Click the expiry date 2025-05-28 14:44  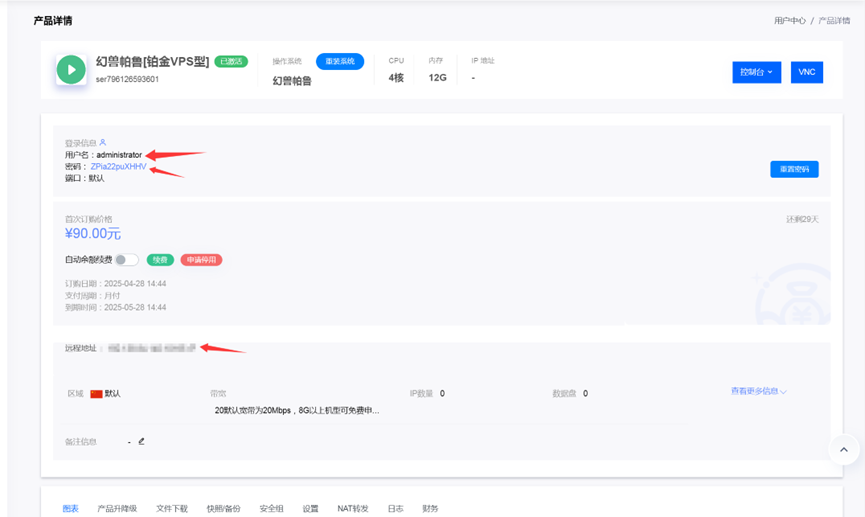[x=135, y=307]
